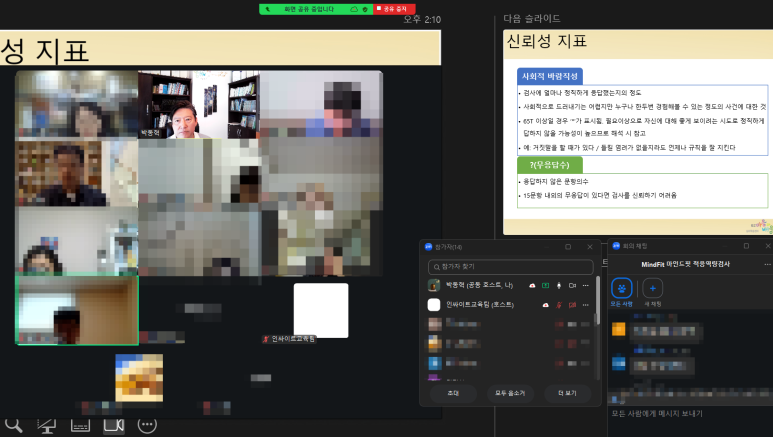Click the blue avatar in chat messages
Viewport: 773px width, 437px height.
[x=618, y=363]
